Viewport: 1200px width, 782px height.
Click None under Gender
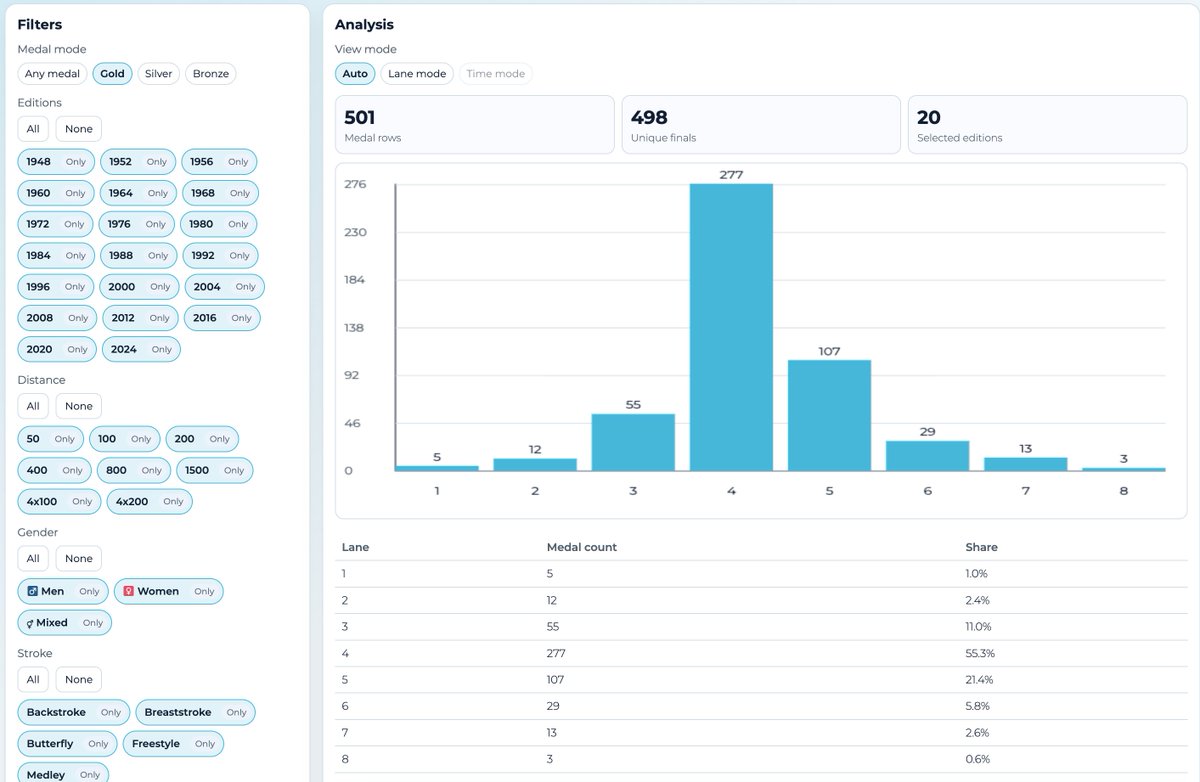(78, 559)
